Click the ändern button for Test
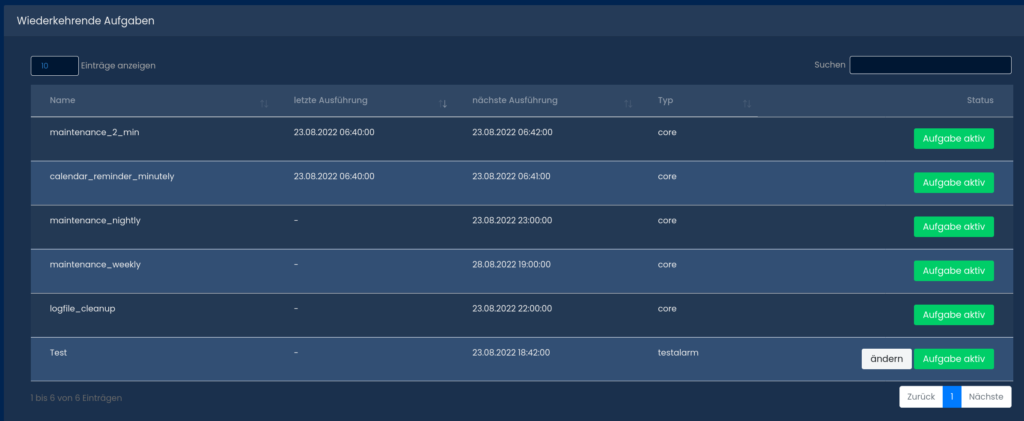The image size is (1024, 421). coord(886,359)
